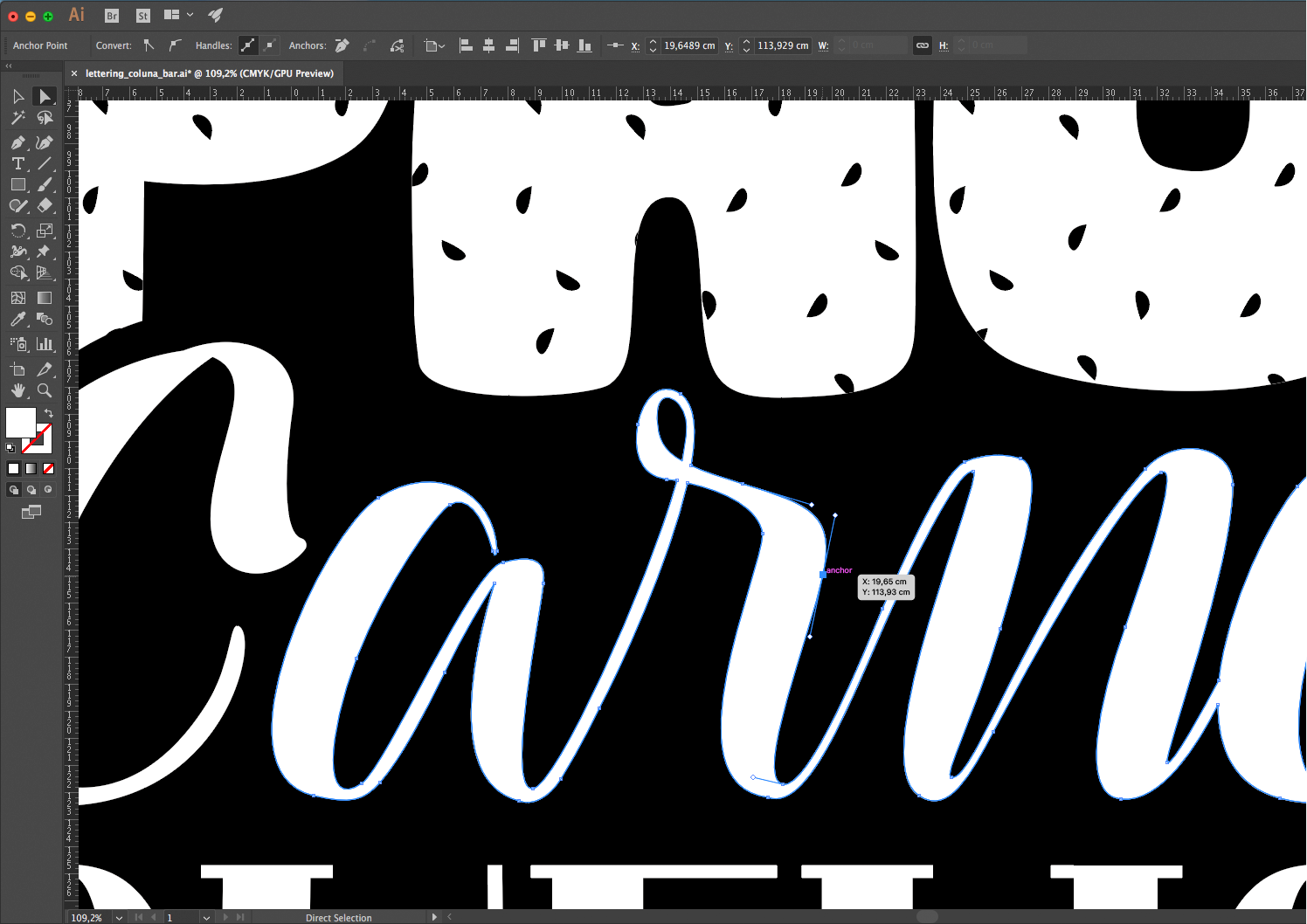Remove selected anchor points button
The width and height of the screenshot is (1307, 924).
342,45
